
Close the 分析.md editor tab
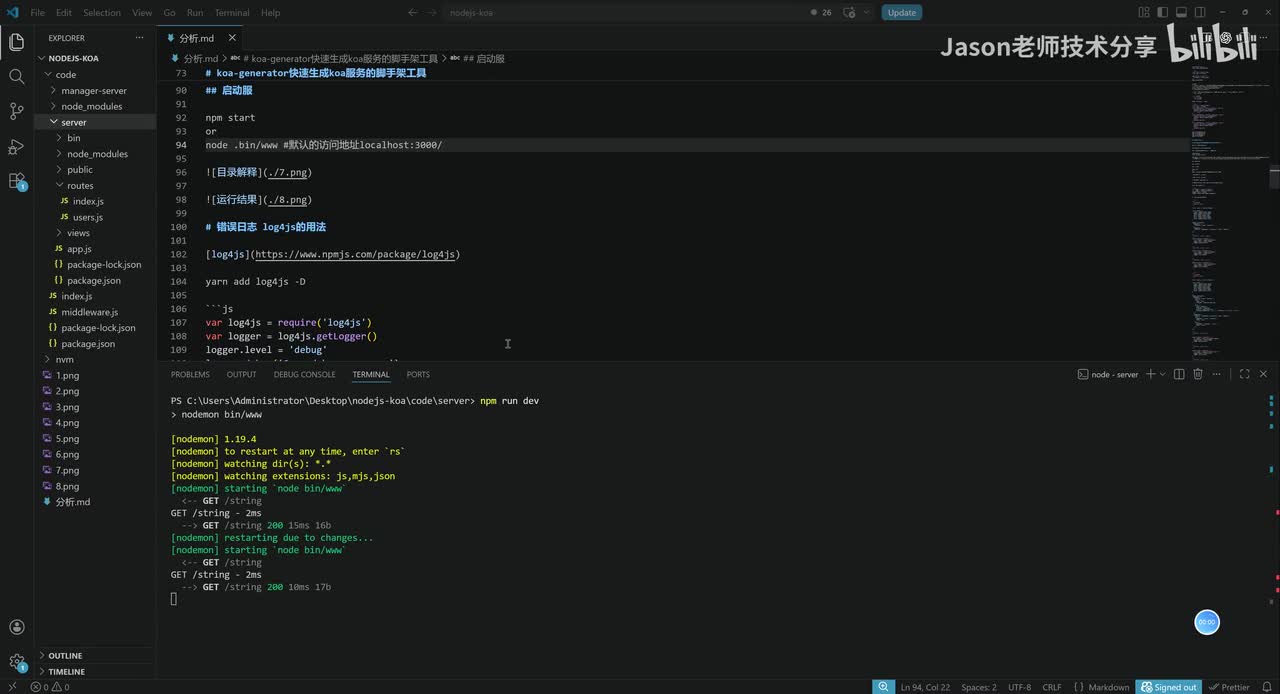(230, 38)
